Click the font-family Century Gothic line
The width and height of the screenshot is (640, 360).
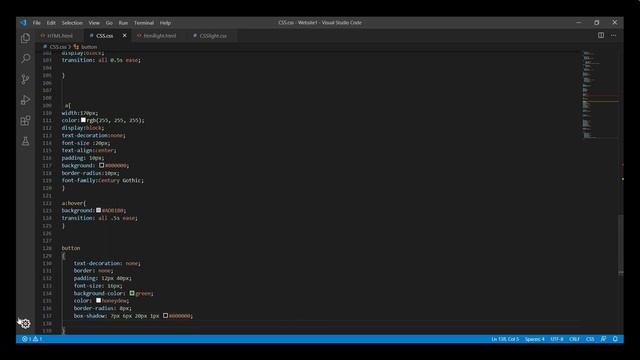103,180
